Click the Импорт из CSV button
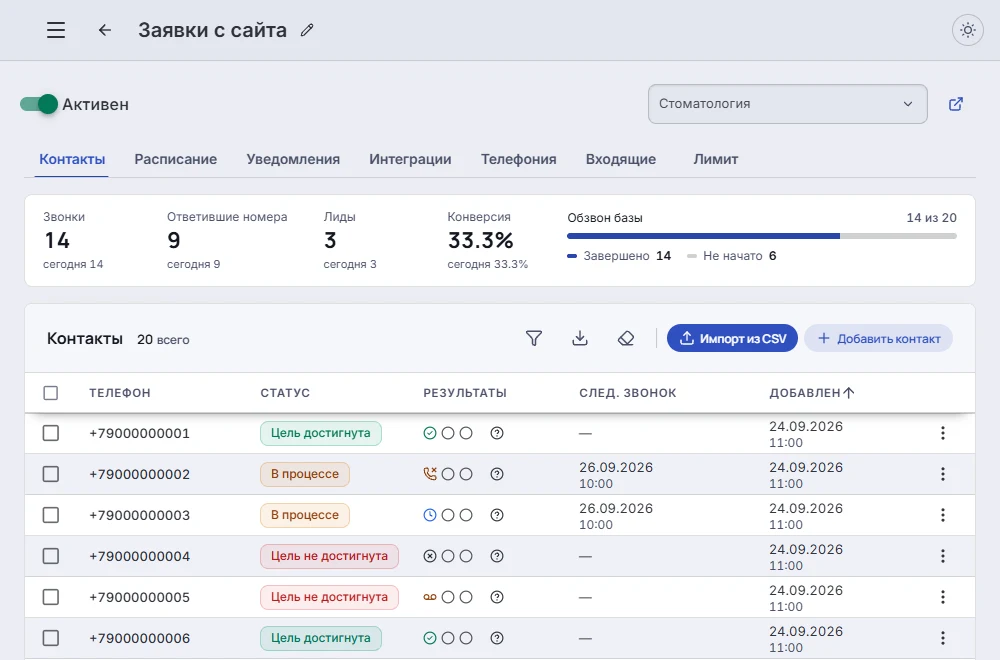This screenshot has width=1000, height=660. pos(732,338)
